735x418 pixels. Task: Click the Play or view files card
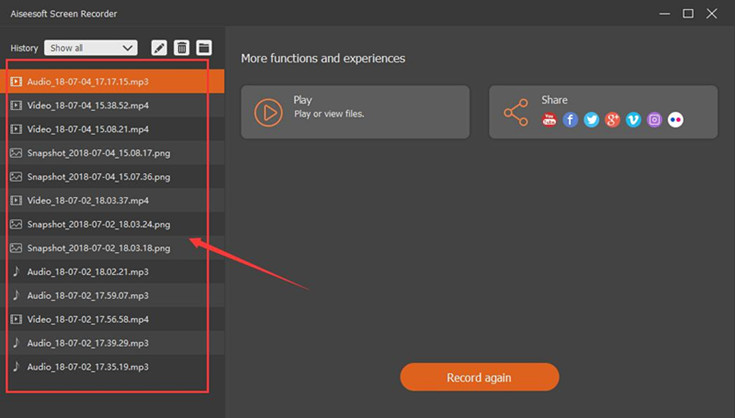(x=355, y=112)
